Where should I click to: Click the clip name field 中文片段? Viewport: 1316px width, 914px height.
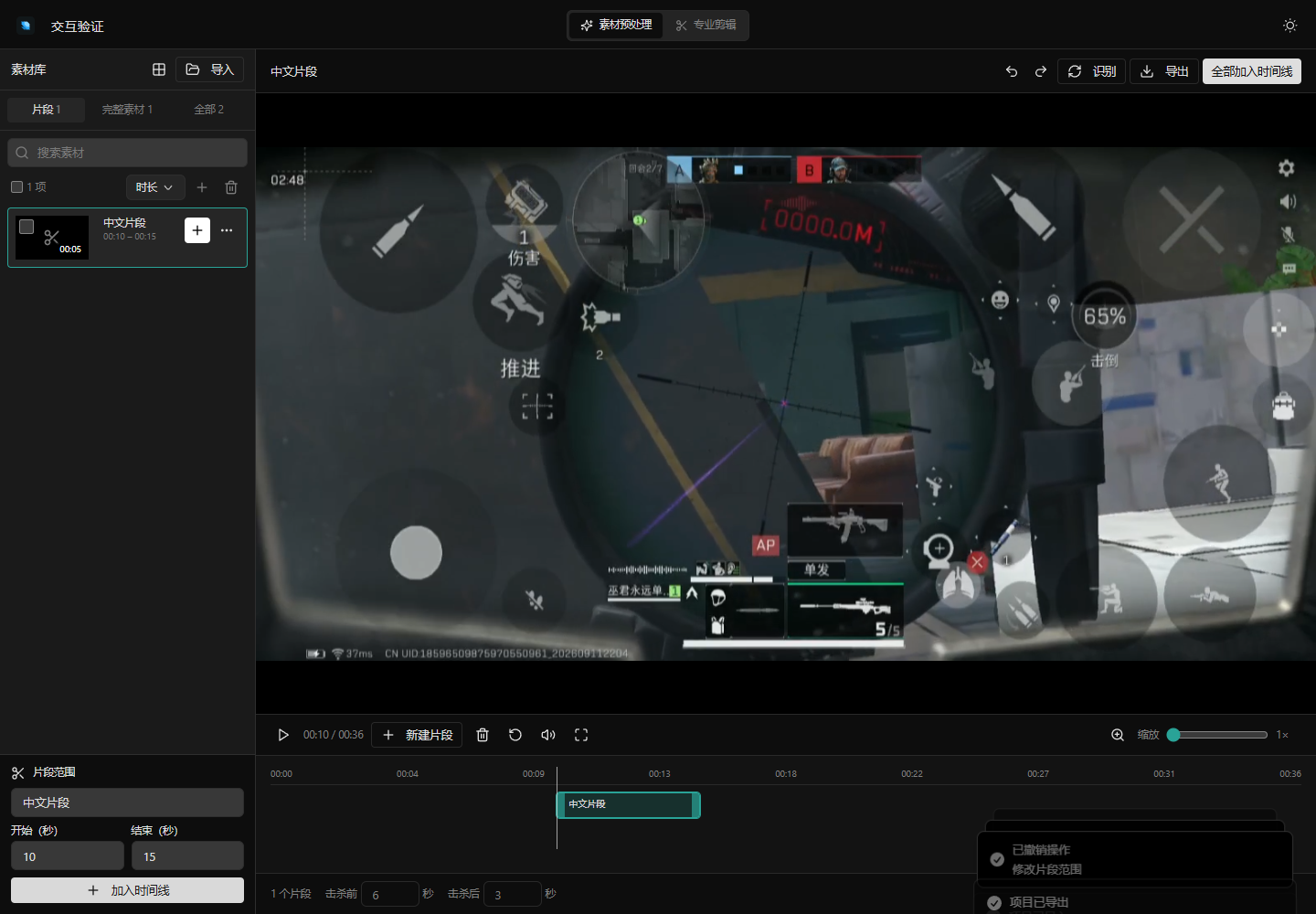tap(127, 802)
